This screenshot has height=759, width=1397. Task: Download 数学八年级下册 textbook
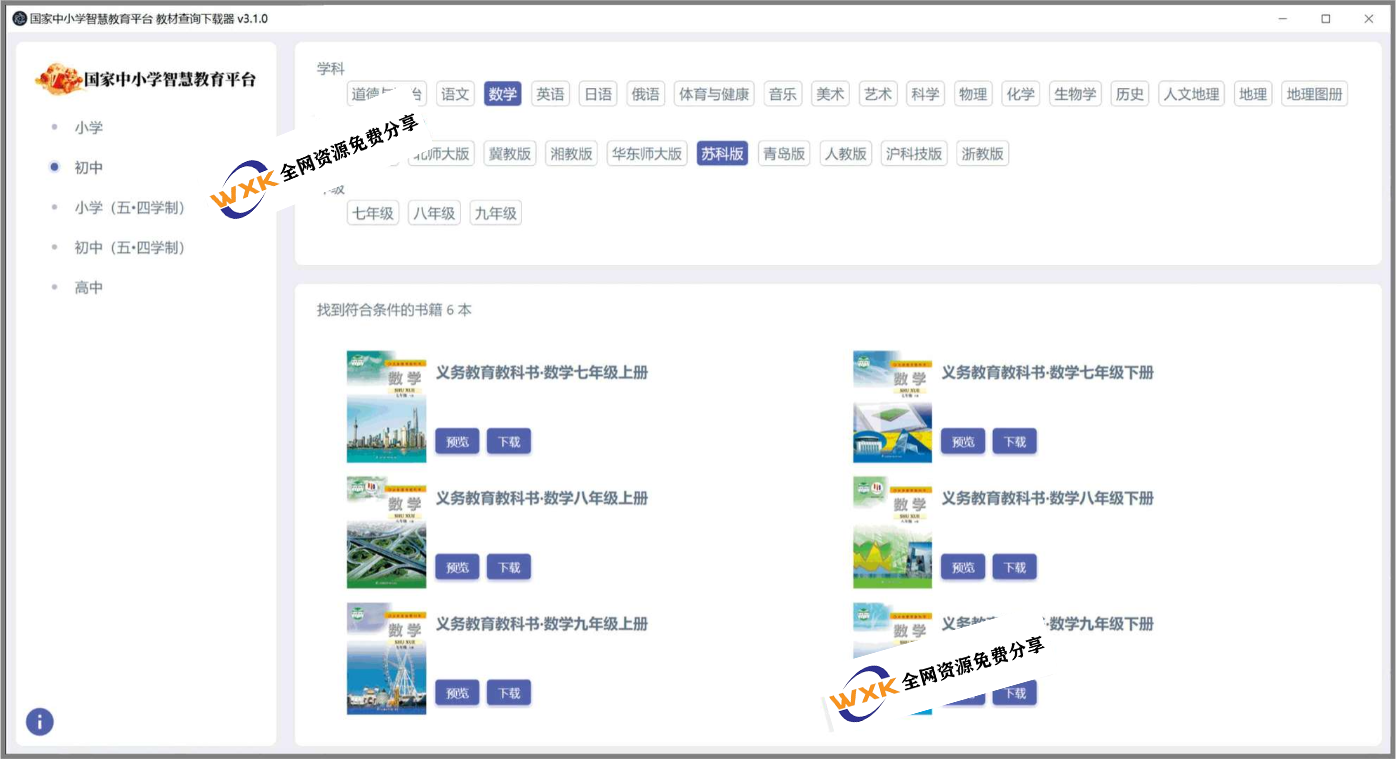pyautogui.click(x=1015, y=568)
